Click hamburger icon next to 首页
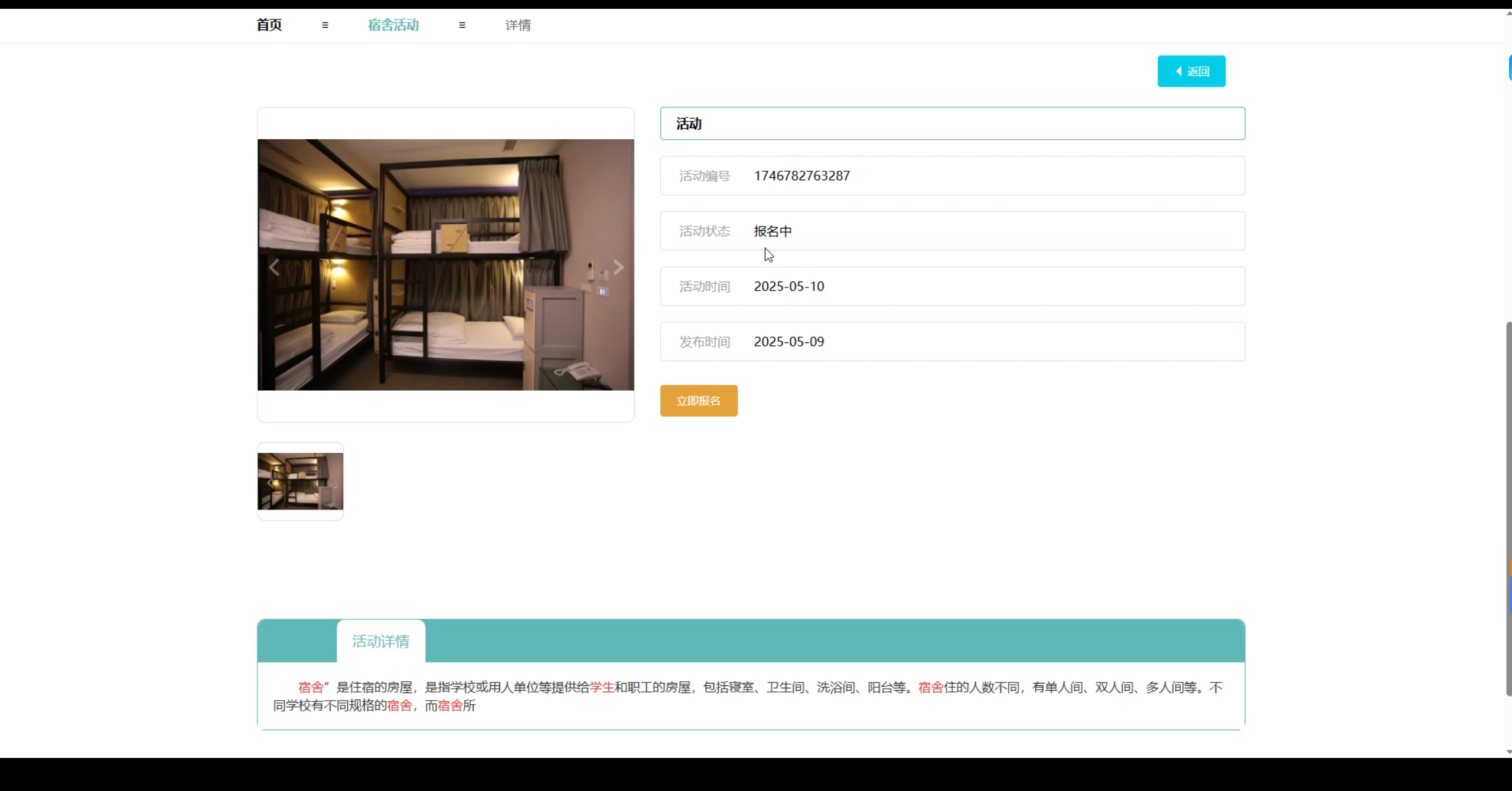Image resolution: width=1512 pixels, height=791 pixels. (324, 25)
